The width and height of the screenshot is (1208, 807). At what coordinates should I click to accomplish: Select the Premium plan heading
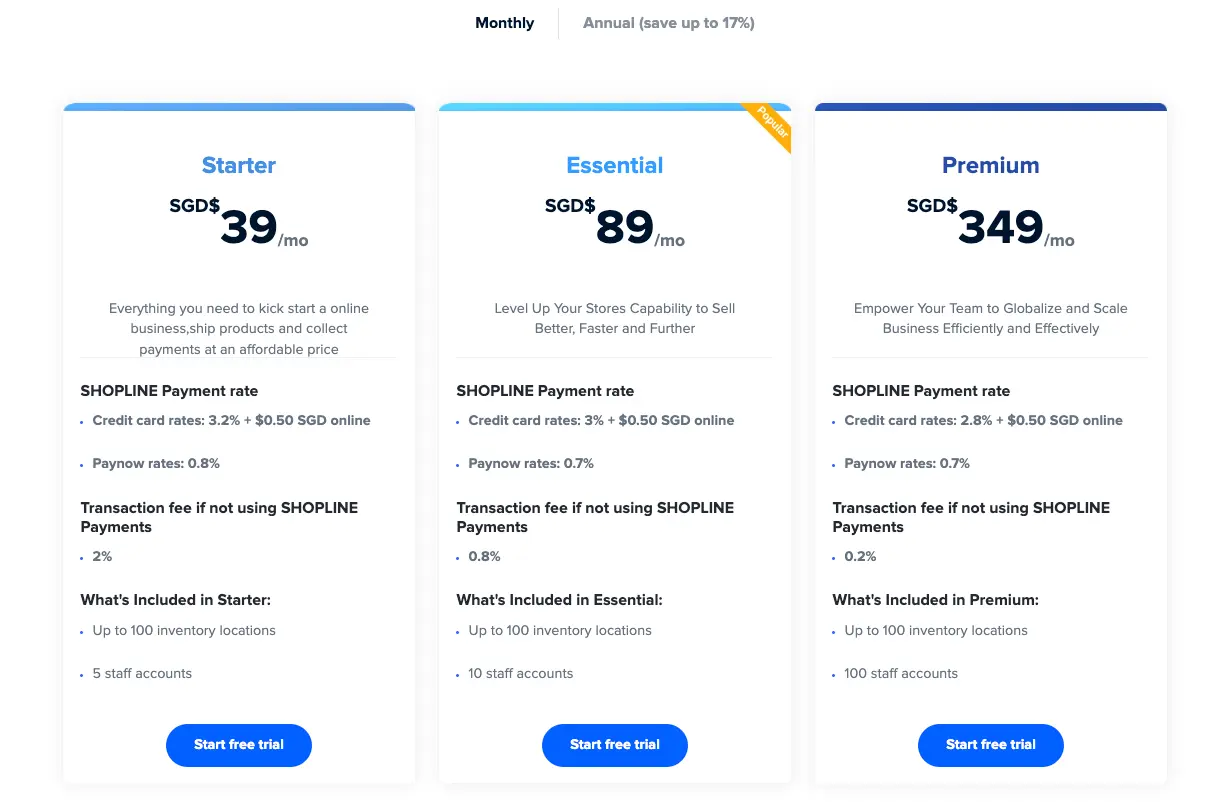tap(990, 165)
